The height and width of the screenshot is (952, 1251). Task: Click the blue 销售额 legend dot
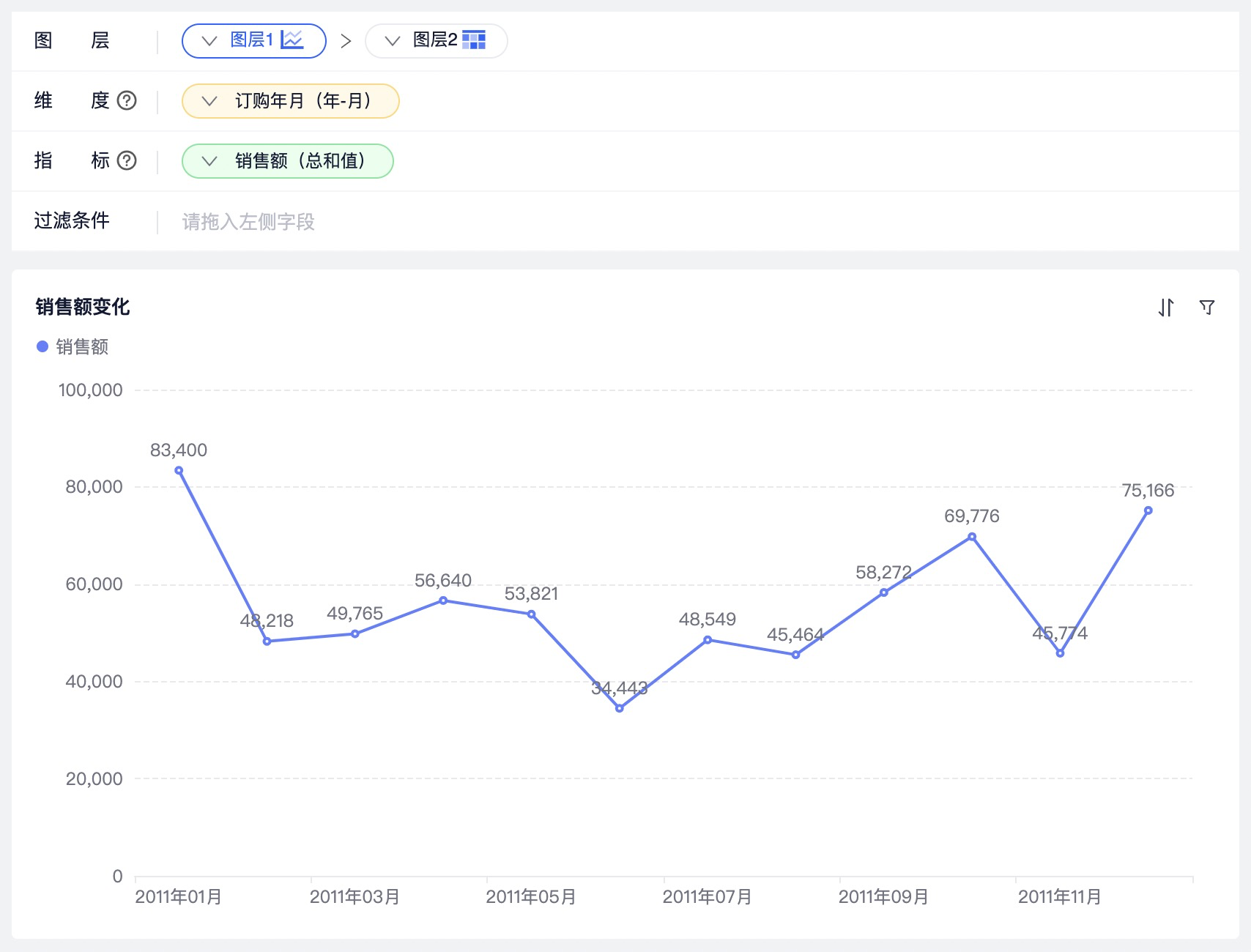click(42, 346)
